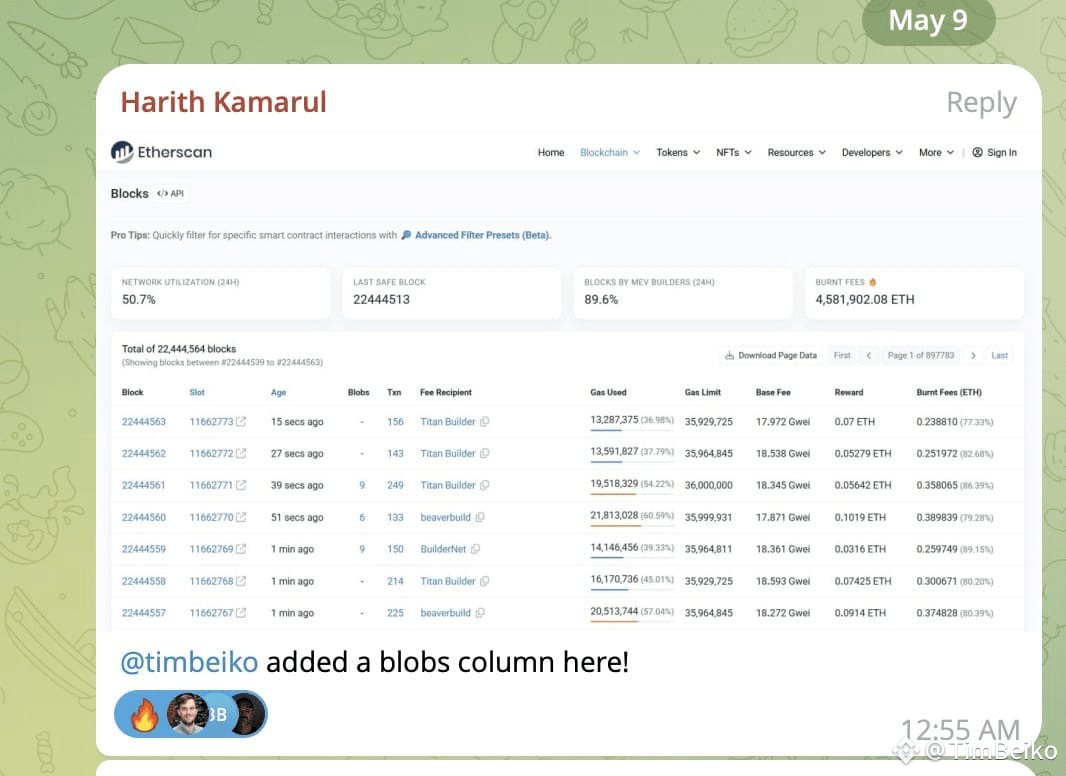Open external link icon for slot 11662771
The image size is (1066, 776).
pyautogui.click(x=241, y=485)
